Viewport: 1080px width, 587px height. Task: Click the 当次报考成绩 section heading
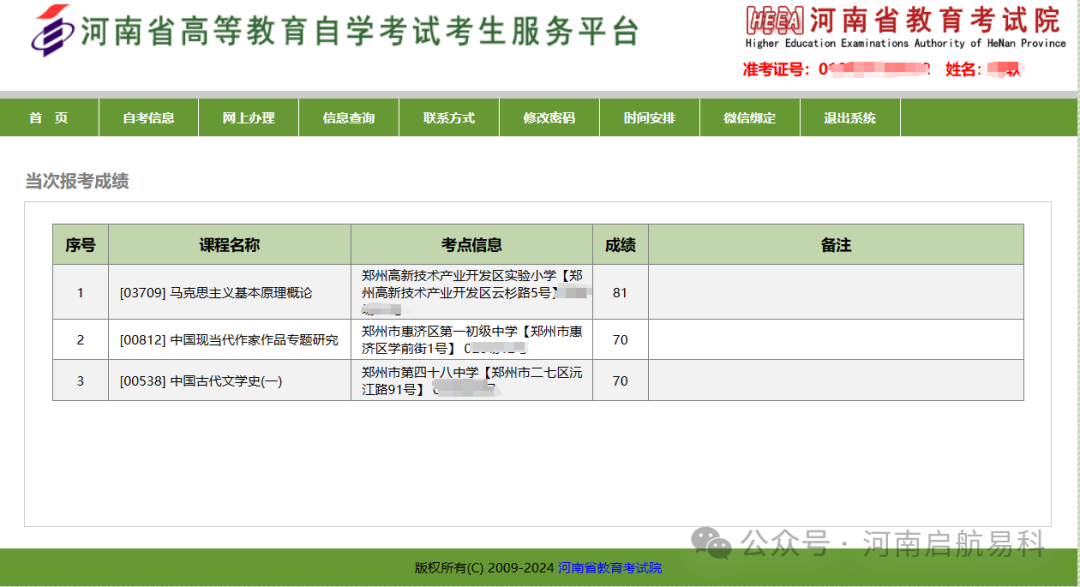pyautogui.click(x=77, y=181)
